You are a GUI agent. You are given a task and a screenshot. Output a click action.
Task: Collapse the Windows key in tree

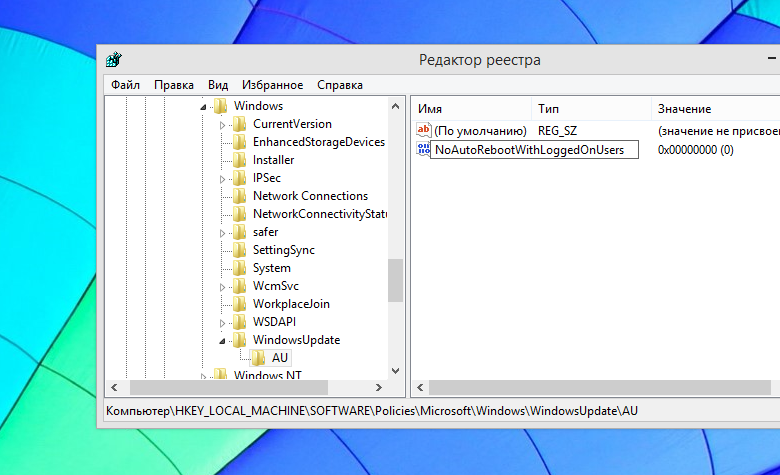click(x=203, y=107)
